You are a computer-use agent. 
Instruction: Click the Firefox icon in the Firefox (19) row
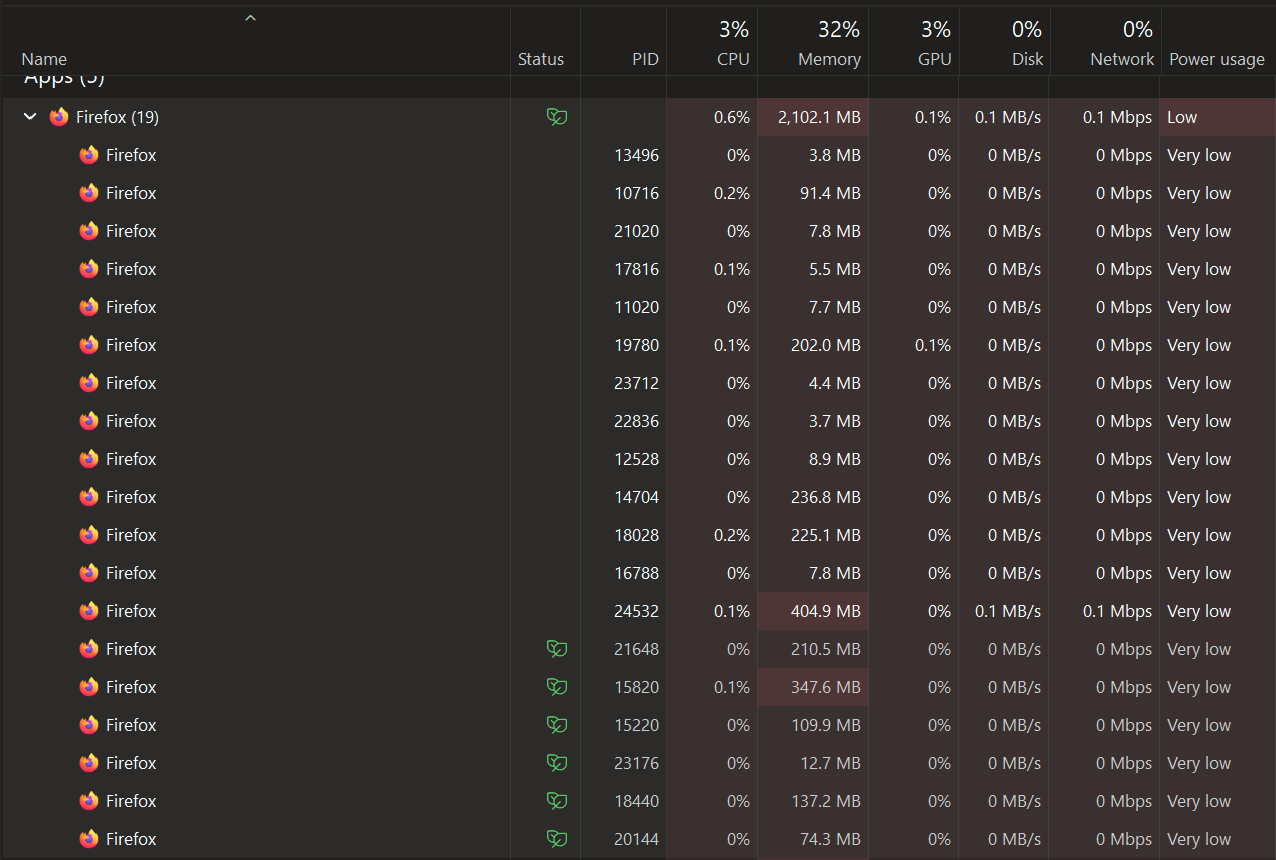click(x=59, y=117)
